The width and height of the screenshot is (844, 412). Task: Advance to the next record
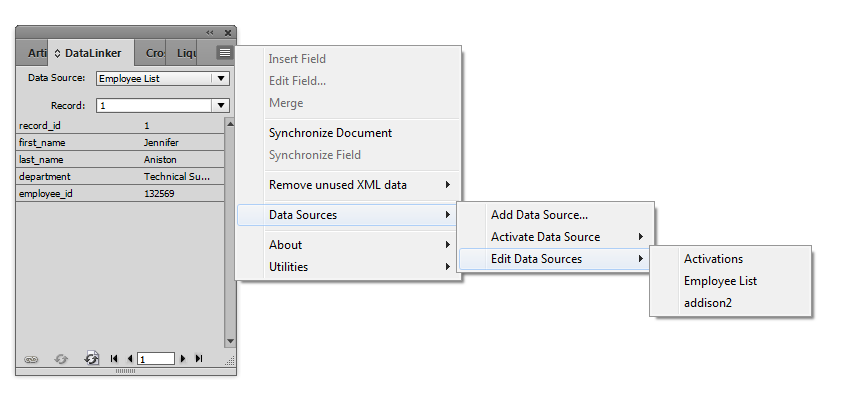click(x=183, y=359)
